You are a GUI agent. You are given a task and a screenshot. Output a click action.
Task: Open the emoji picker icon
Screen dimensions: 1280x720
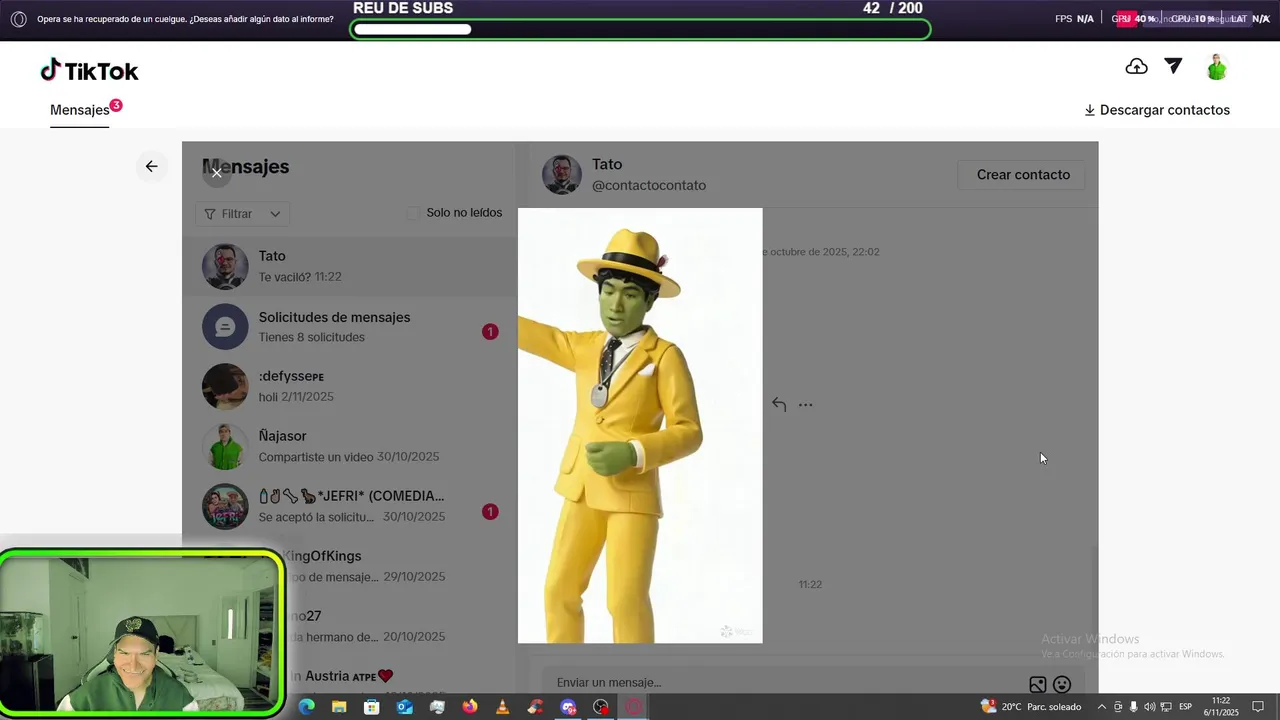(1062, 685)
